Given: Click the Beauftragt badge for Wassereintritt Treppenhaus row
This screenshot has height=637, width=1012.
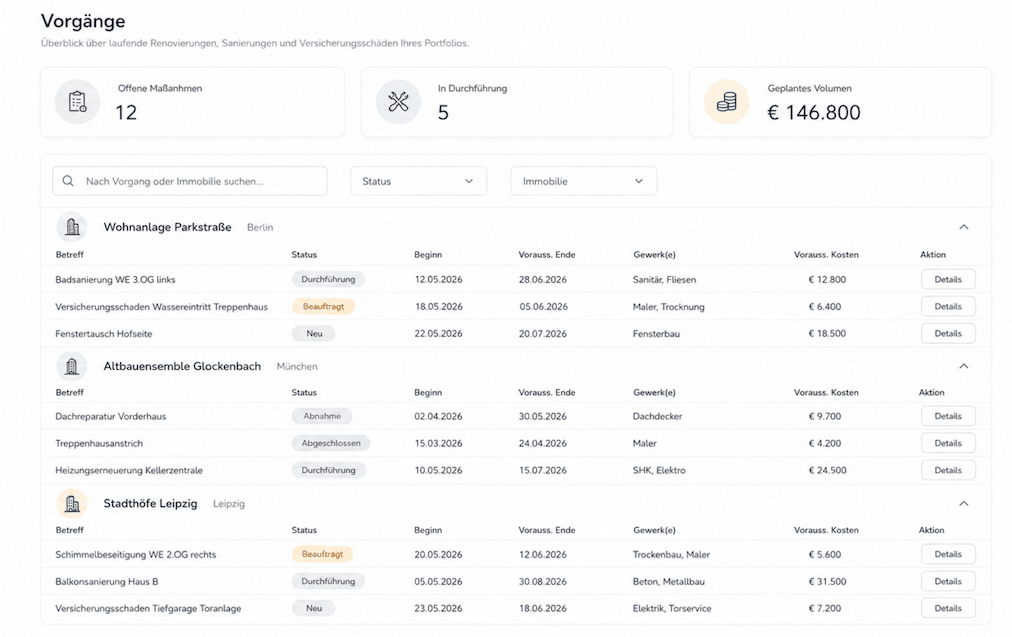Looking at the screenshot, I should pyautogui.click(x=323, y=307).
